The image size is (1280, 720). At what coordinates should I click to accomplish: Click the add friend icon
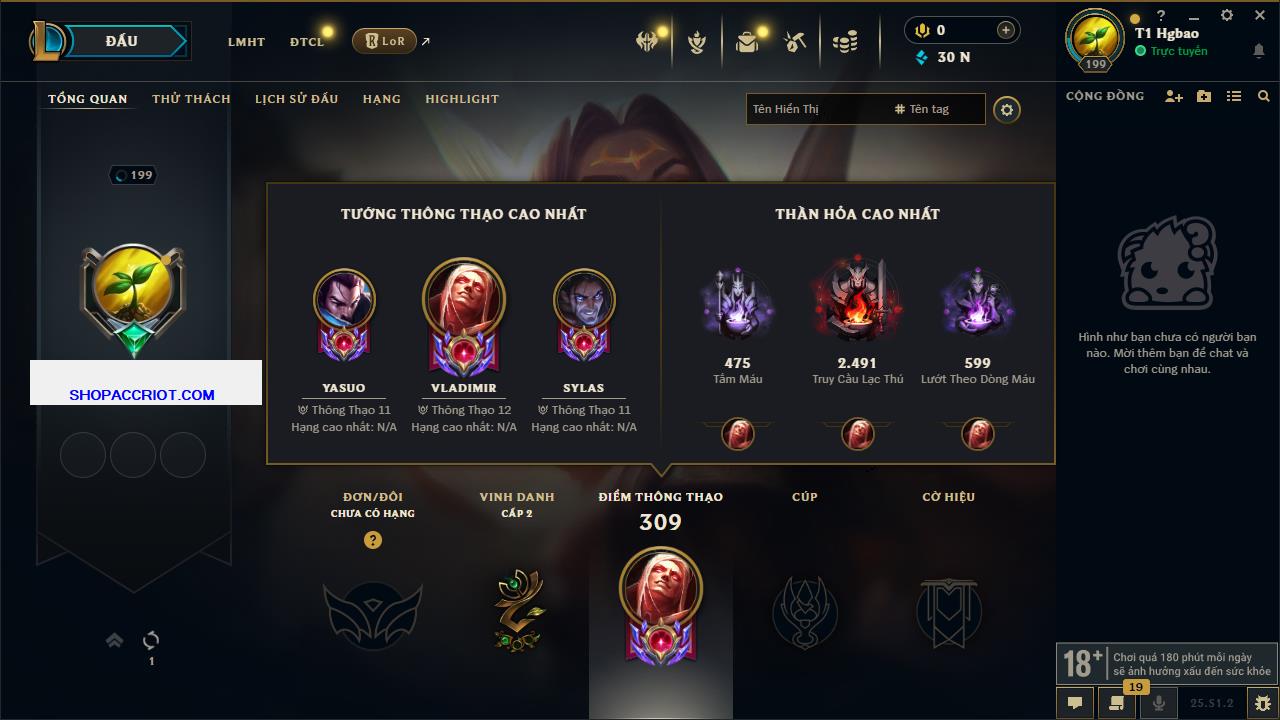1174,96
